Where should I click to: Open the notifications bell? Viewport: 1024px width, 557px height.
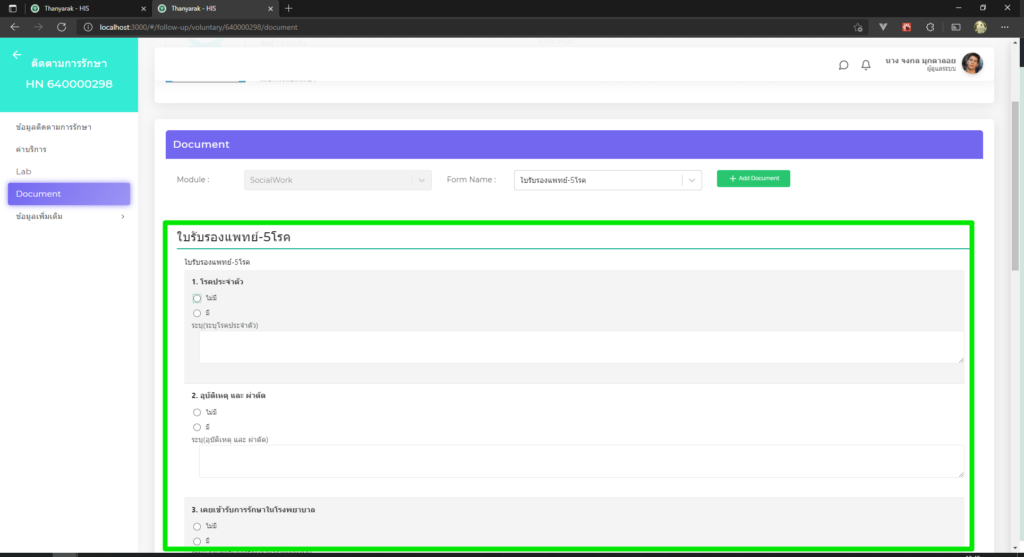pos(866,65)
